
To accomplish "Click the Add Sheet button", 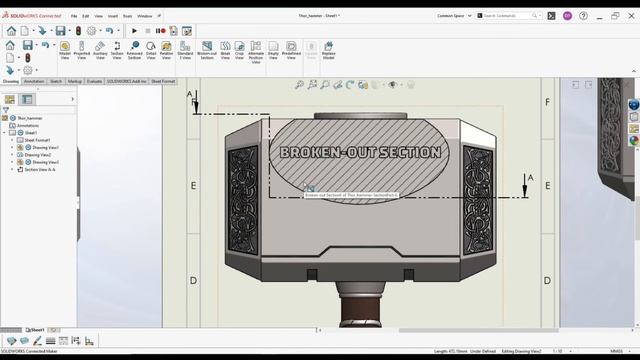I will [54, 330].
